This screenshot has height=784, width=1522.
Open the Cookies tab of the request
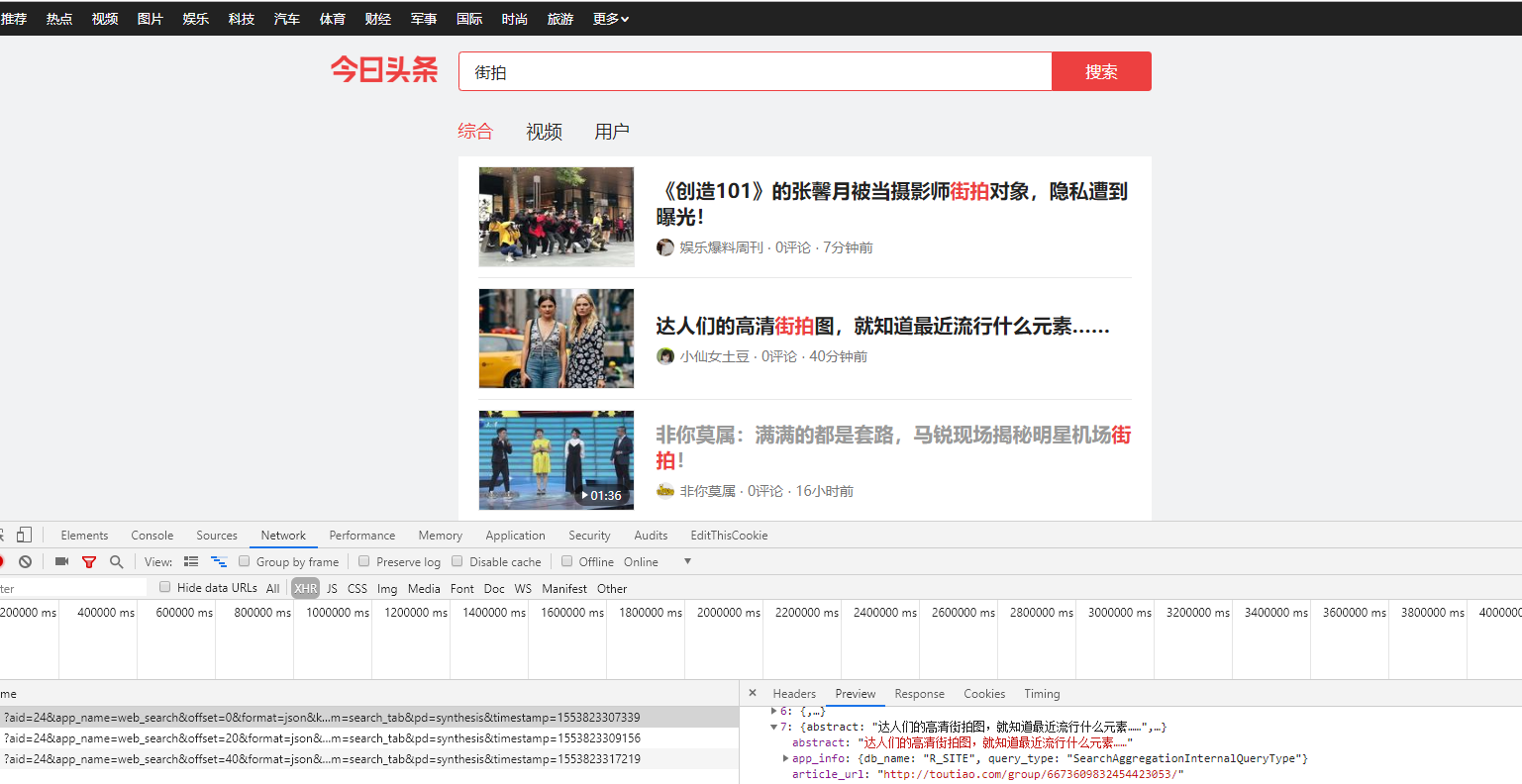click(984, 693)
